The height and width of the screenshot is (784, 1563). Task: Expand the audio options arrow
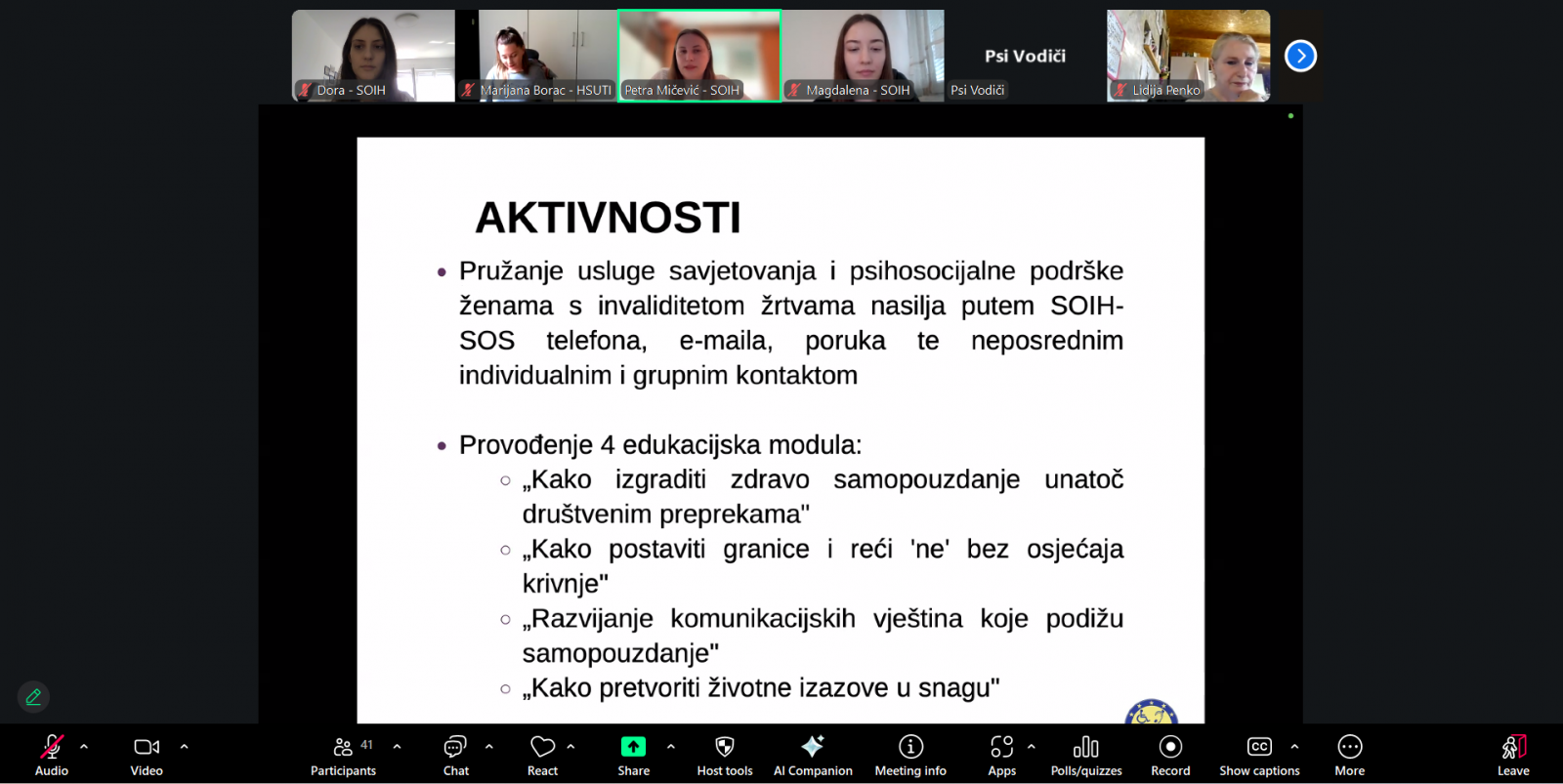click(84, 747)
